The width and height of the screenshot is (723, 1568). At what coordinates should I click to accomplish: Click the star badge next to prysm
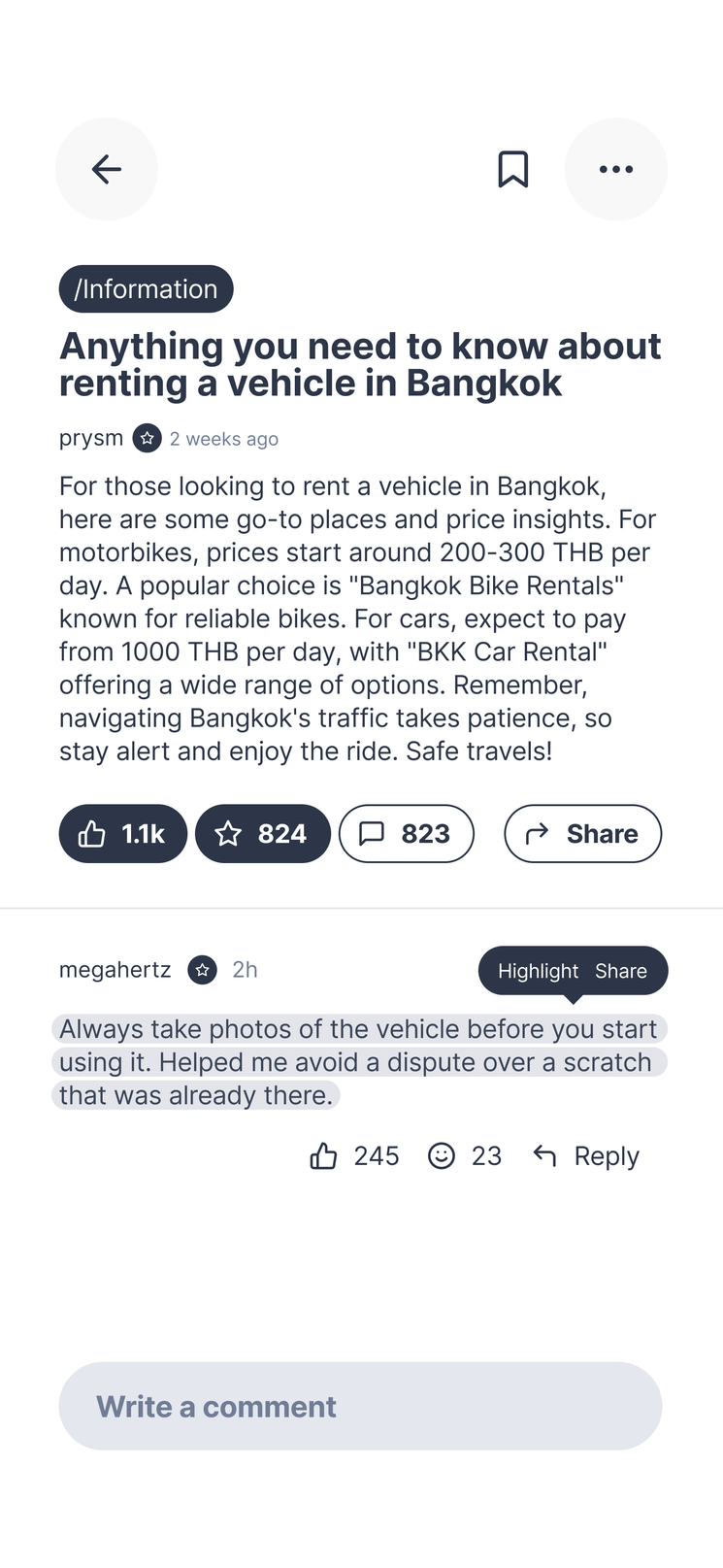pyautogui.click(x=147, y=439)
